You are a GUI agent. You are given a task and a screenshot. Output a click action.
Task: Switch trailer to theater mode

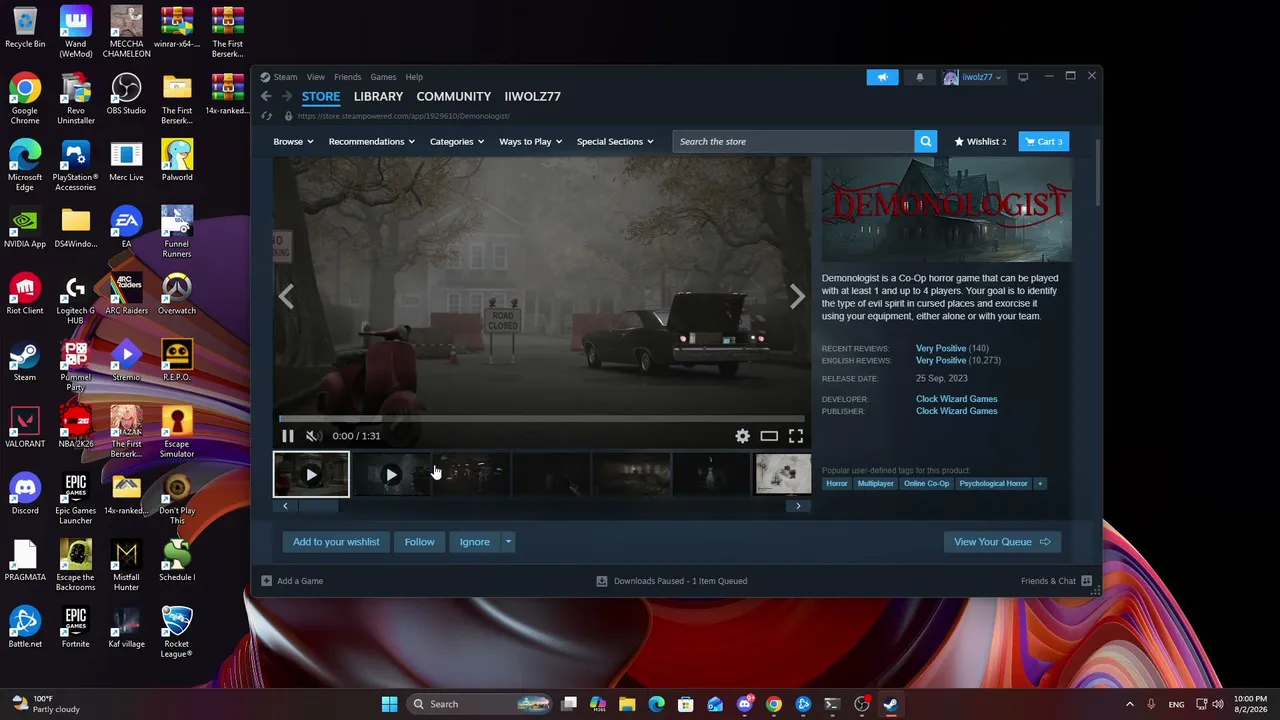(769, 436)
